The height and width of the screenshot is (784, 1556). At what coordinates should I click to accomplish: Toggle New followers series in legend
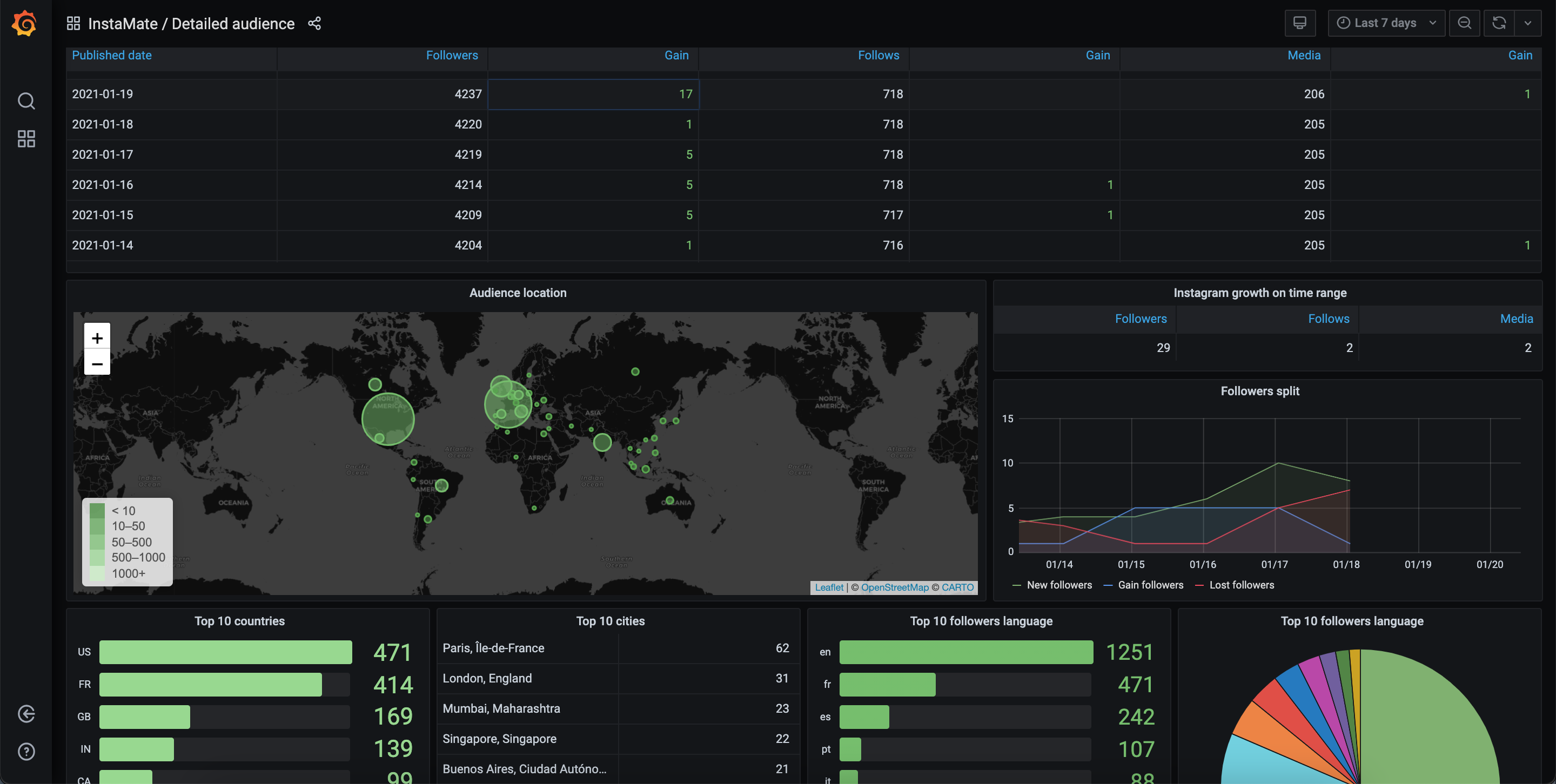tap(1059, 585)
